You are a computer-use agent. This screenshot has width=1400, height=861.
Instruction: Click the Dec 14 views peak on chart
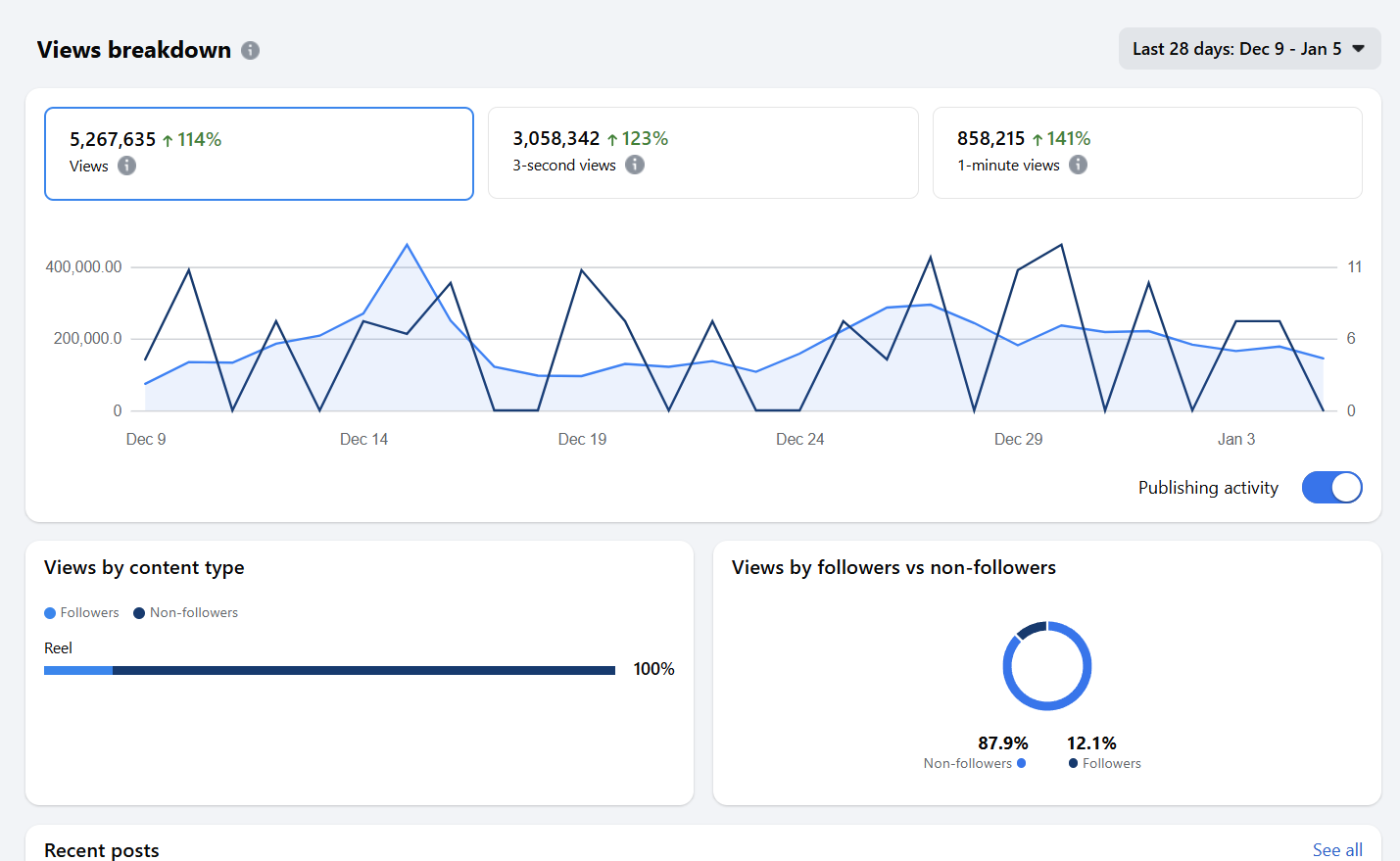tap(407, 245)
